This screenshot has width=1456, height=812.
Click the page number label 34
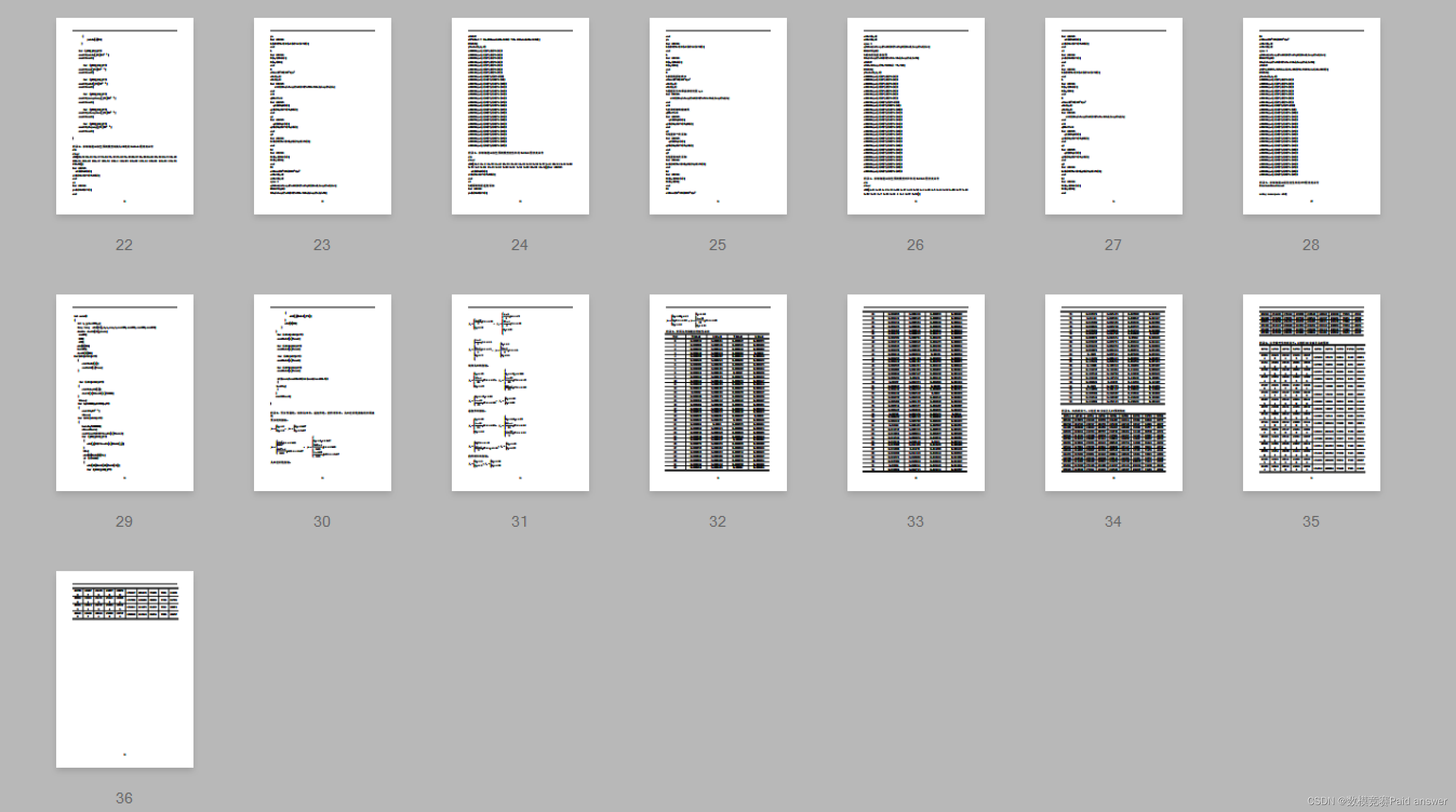(x=1113, y=521)
